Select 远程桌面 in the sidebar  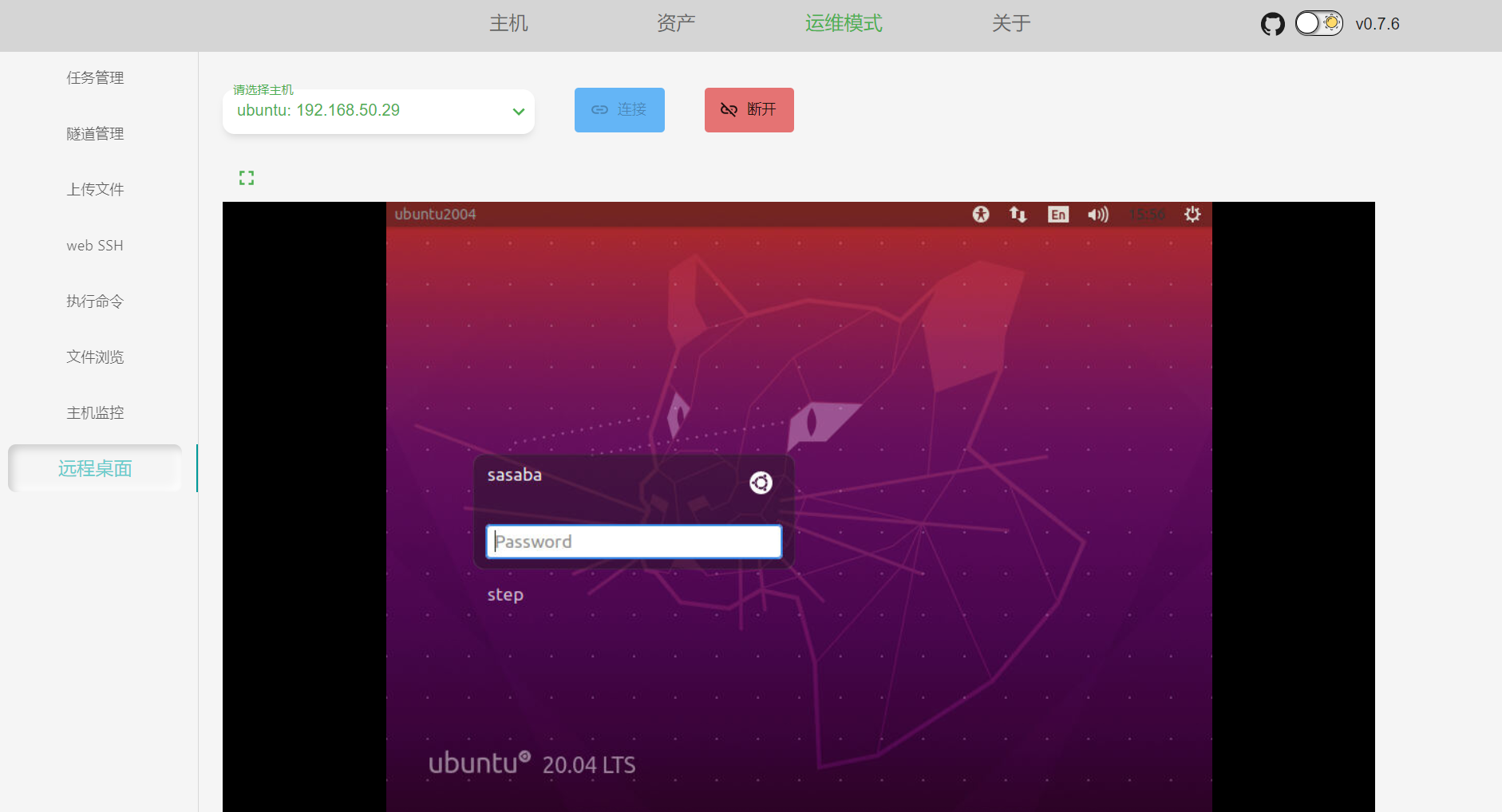95,468
